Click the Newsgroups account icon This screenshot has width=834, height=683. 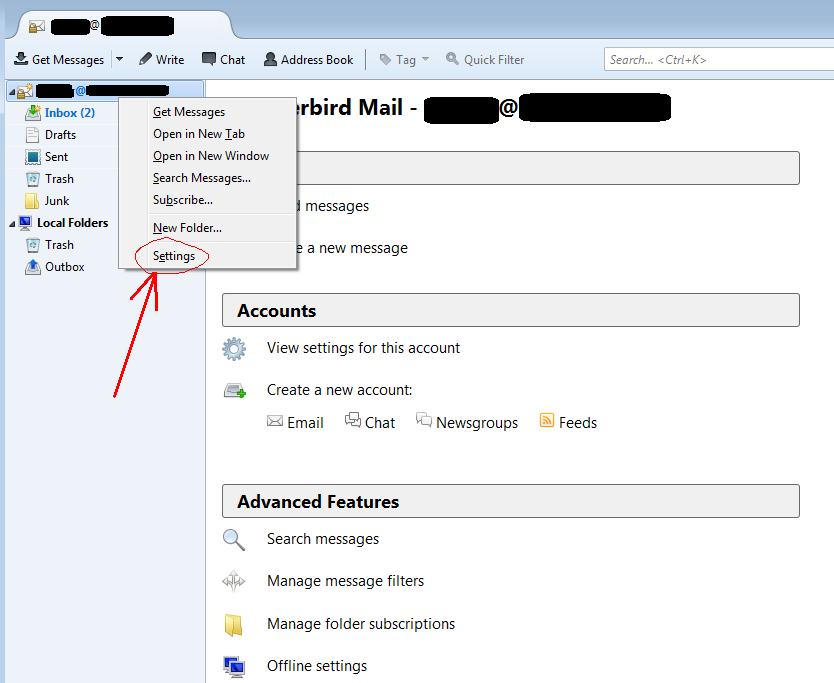click(424, 421)
